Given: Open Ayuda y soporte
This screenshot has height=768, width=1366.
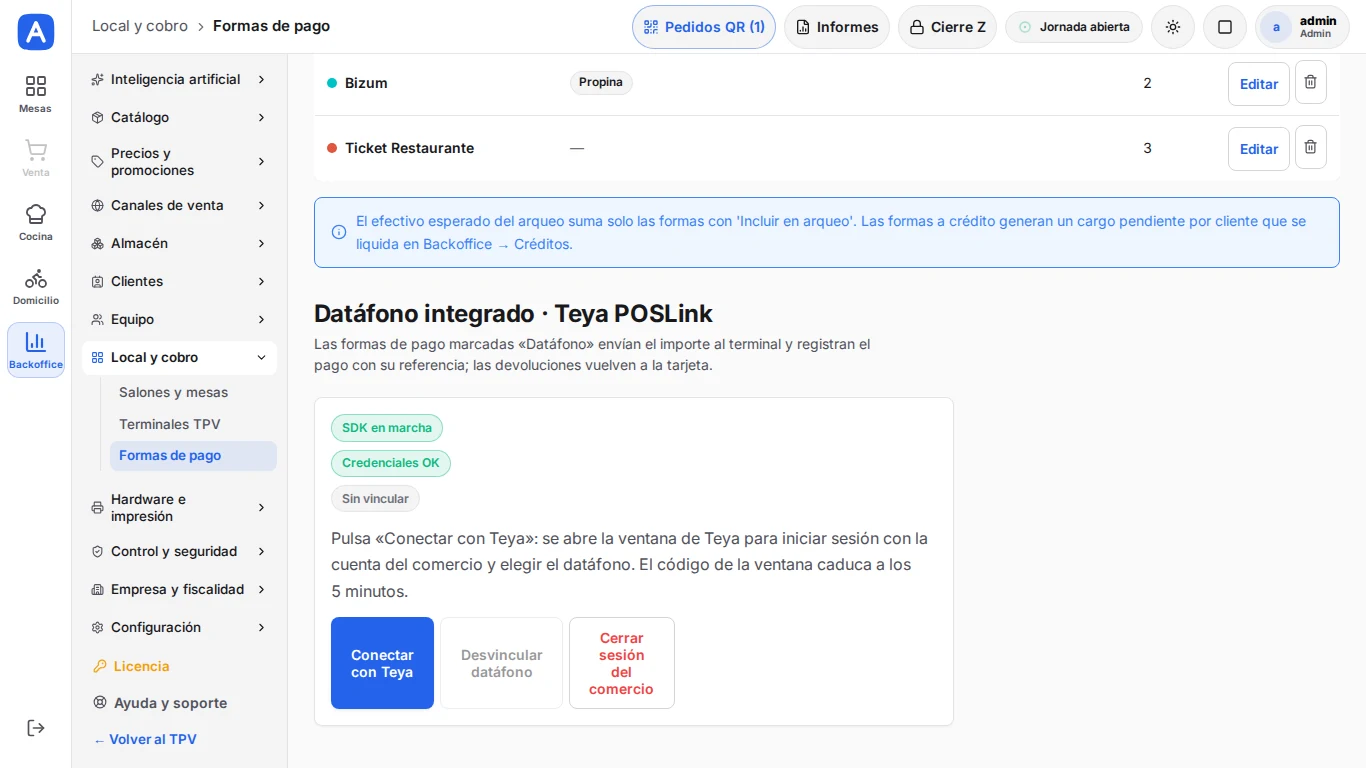Looking at the screenshot, I should point(179,703).
